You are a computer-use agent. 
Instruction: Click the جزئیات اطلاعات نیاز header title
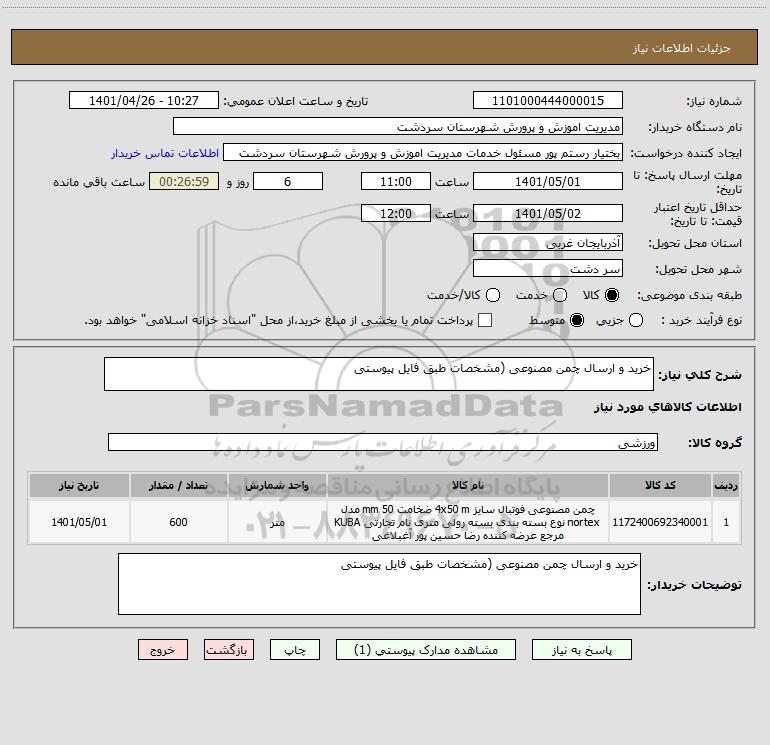[x=682, y=48]
